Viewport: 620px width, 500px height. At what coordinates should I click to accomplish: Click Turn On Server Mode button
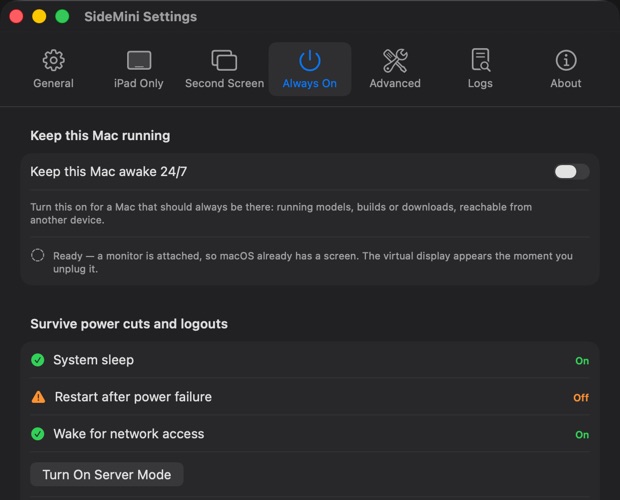(x=107, y=474)
